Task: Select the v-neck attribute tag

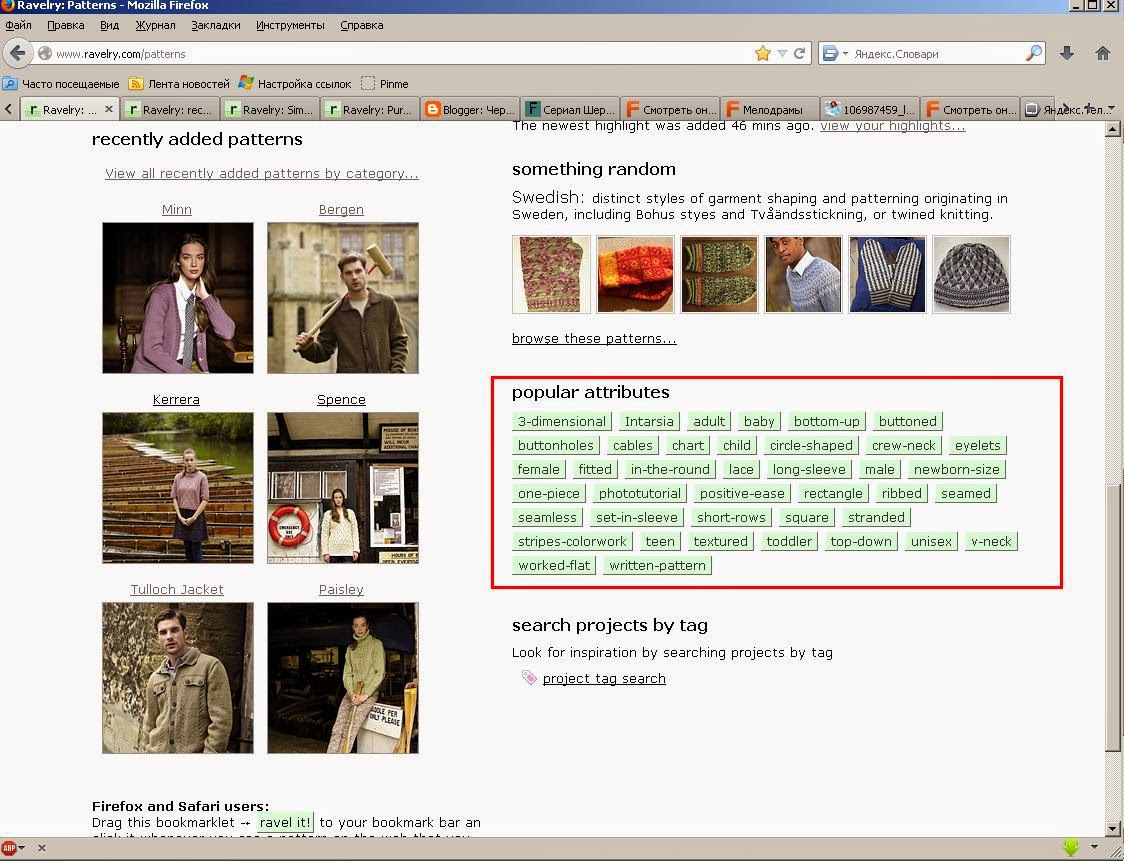Action: [991, 541]
